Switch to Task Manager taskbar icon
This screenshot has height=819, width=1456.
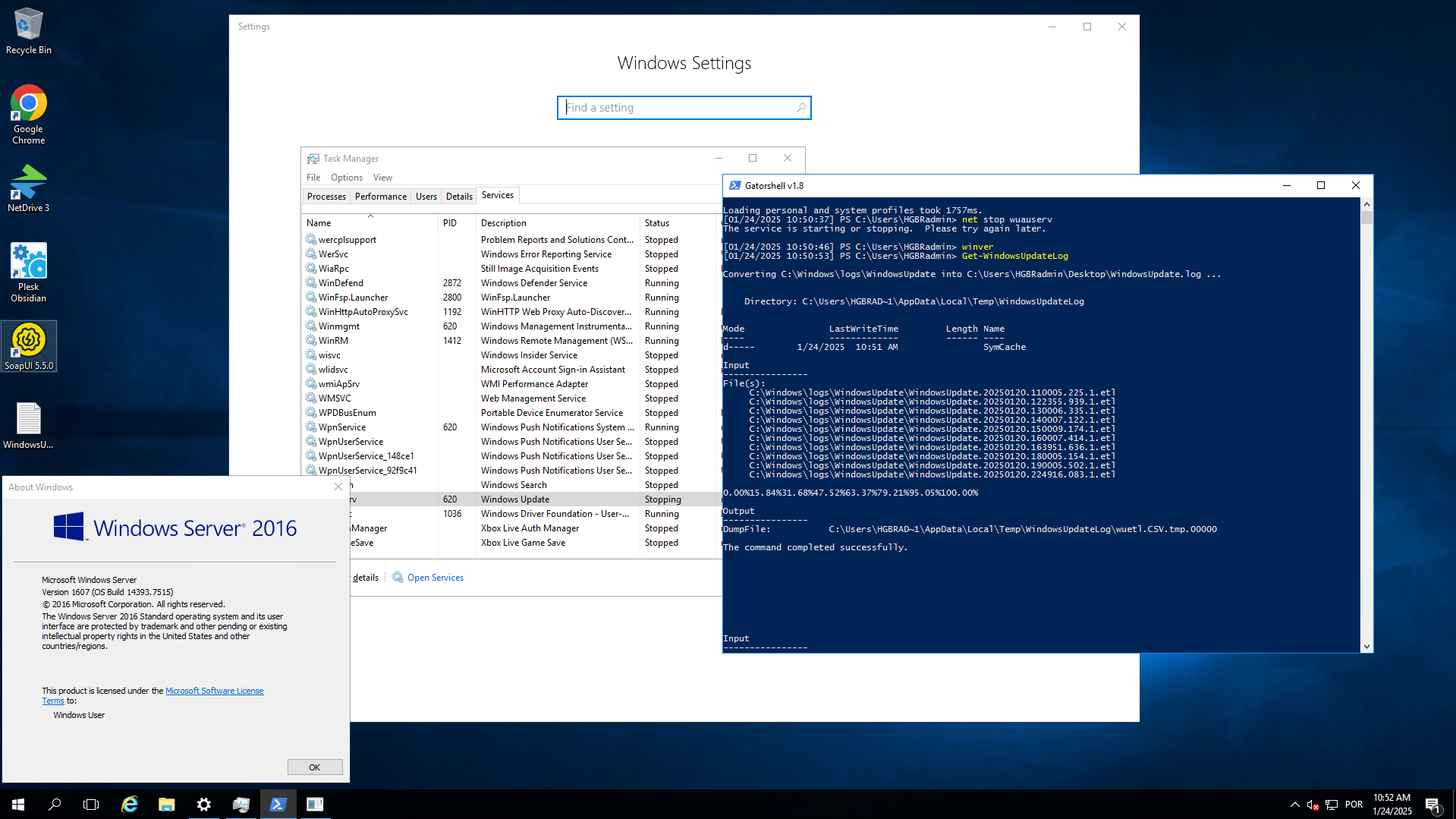pos(241,805)
